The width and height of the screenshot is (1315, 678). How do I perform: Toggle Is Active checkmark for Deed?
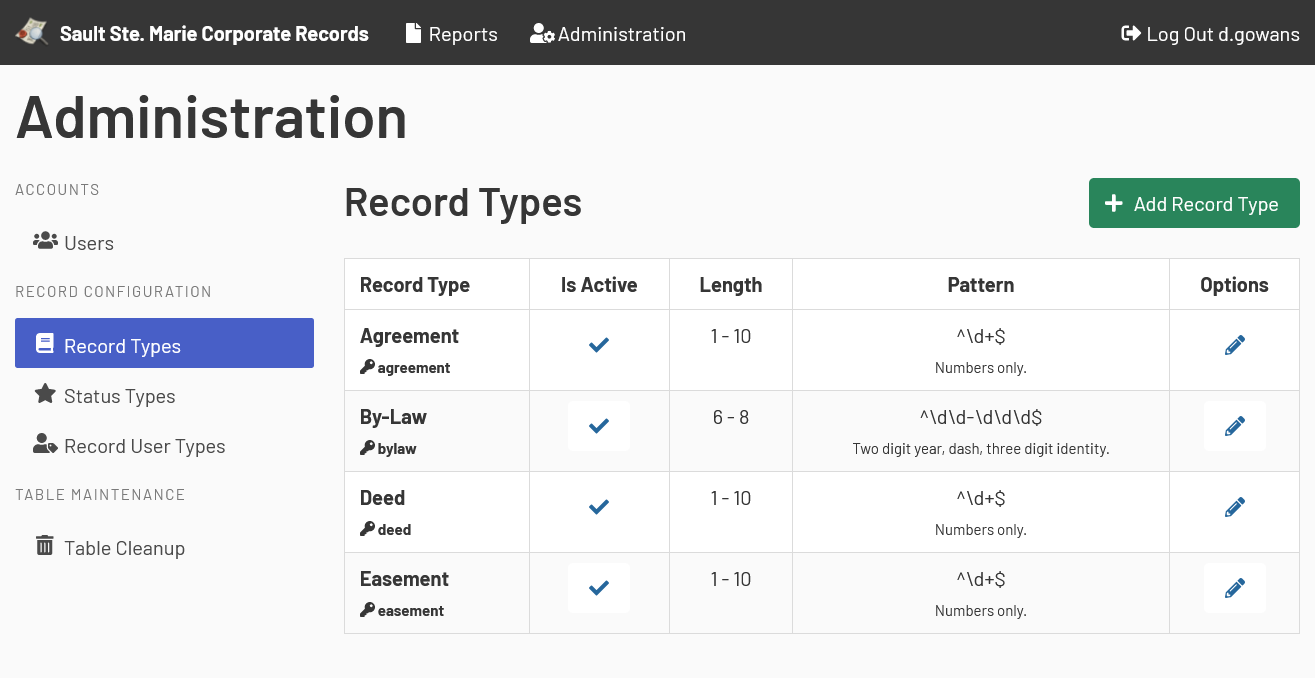pos(599,507)
